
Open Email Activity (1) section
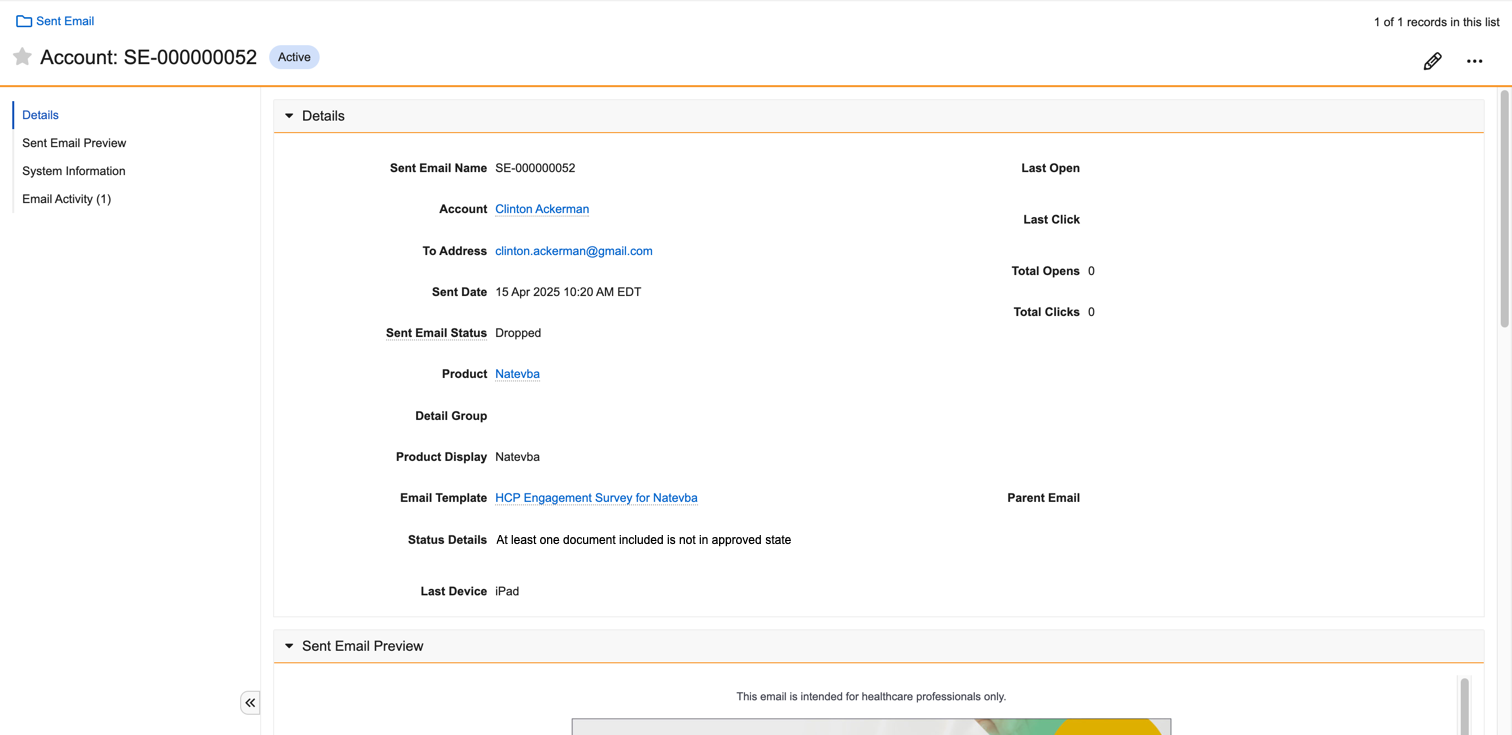coord(66,199)
